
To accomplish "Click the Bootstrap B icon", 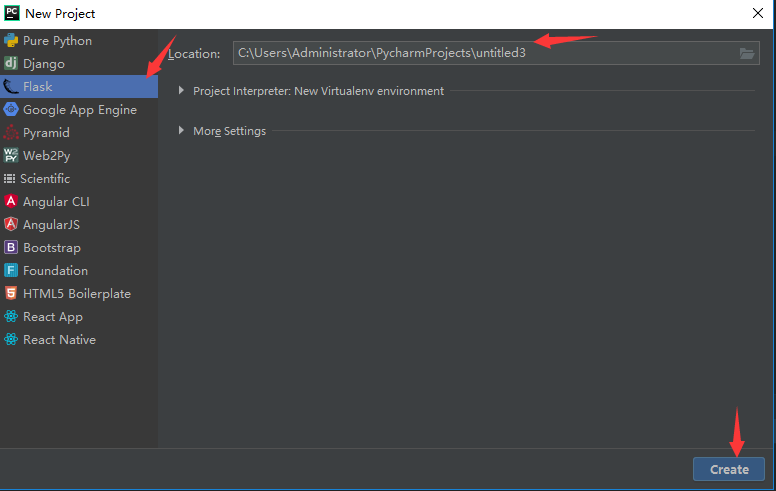I will (x=11, y=247).
